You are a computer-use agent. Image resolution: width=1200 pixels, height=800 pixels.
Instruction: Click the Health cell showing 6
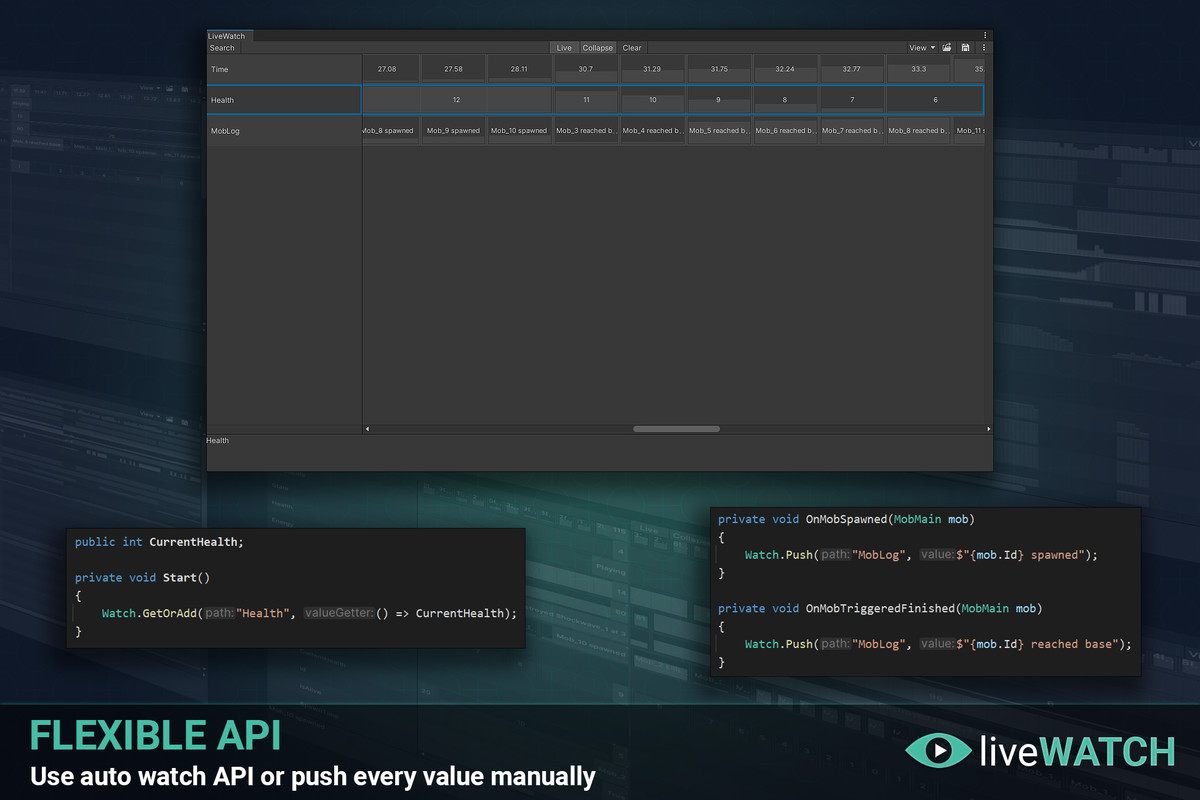(x=935, y=100)
